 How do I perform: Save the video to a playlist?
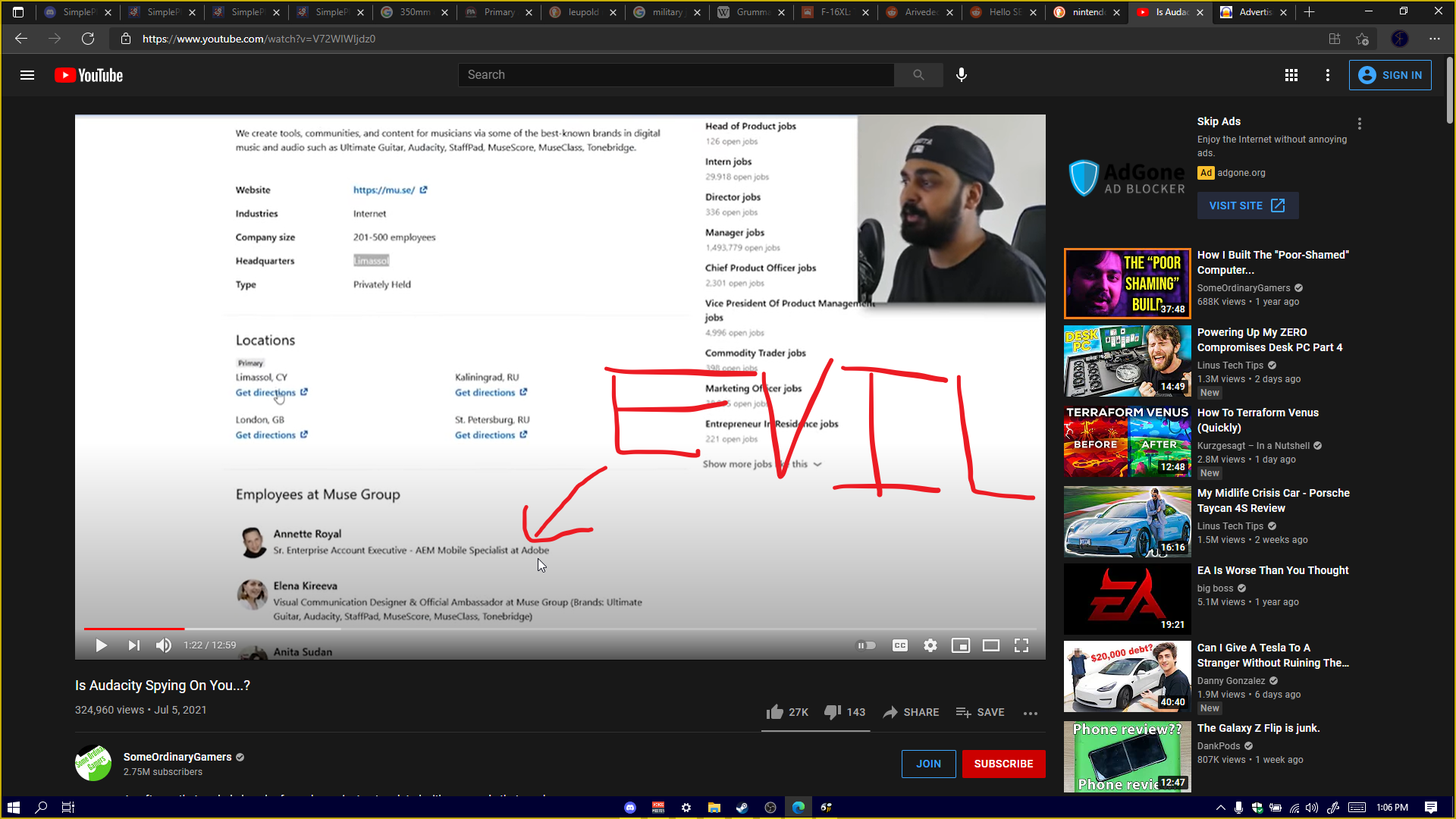[980, 712]
